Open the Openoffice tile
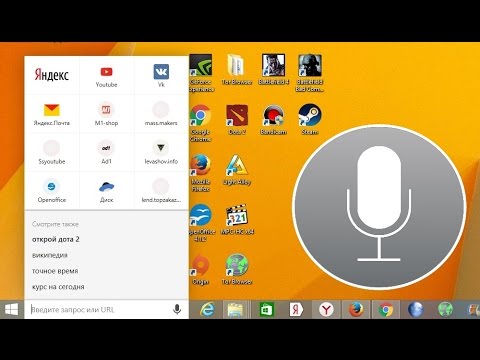 (x=52, y=191)
